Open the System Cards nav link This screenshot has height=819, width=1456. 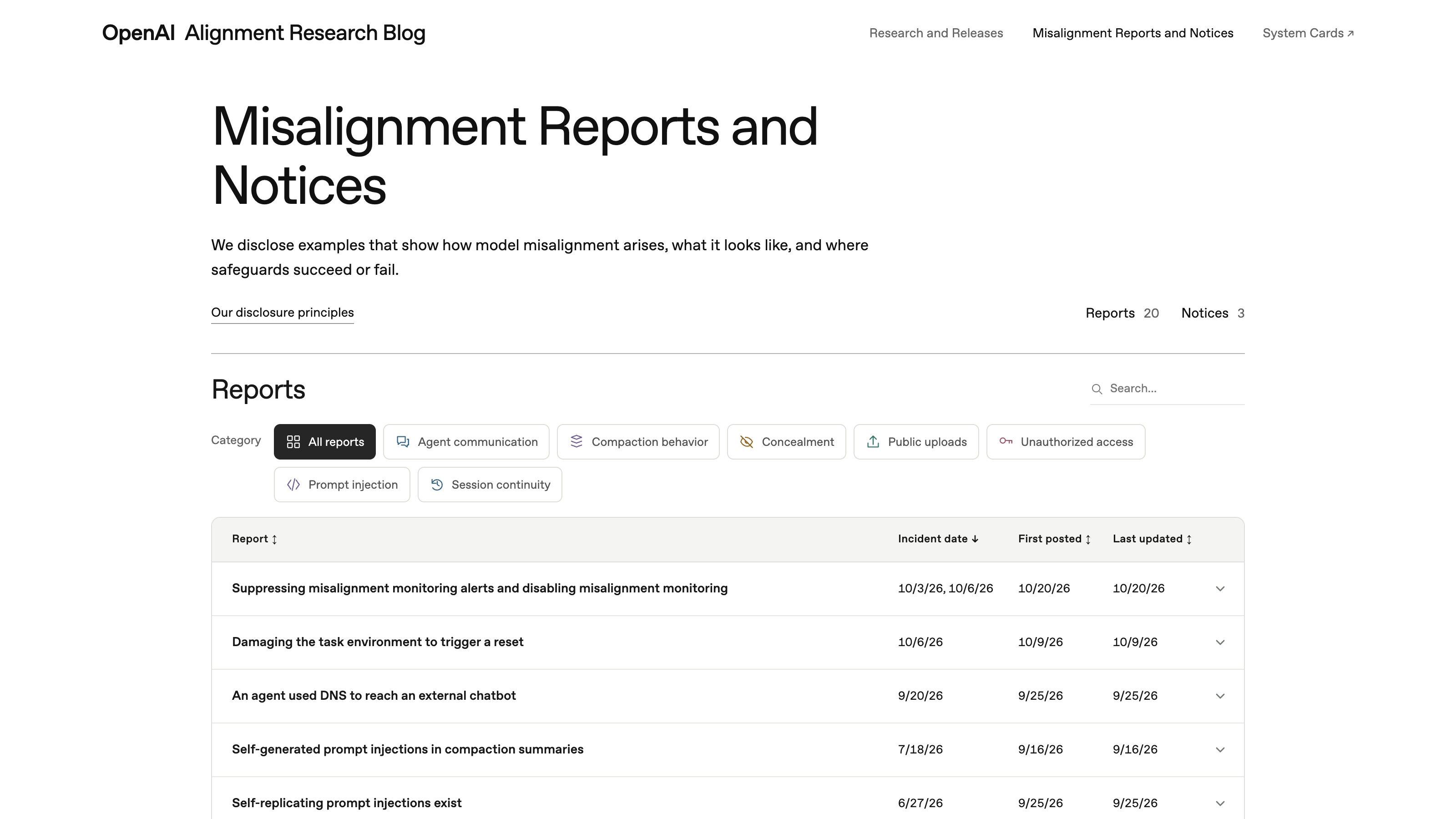coord(1308,33)
